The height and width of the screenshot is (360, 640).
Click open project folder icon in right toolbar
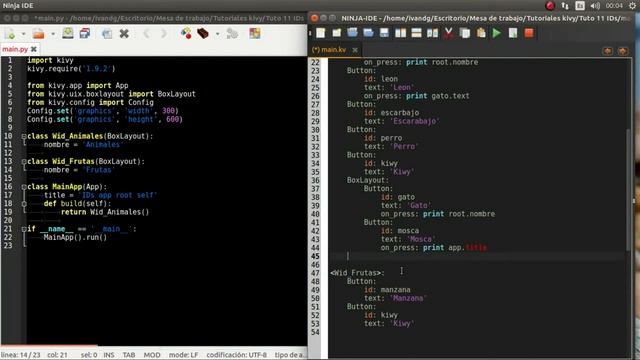point(368,33)
